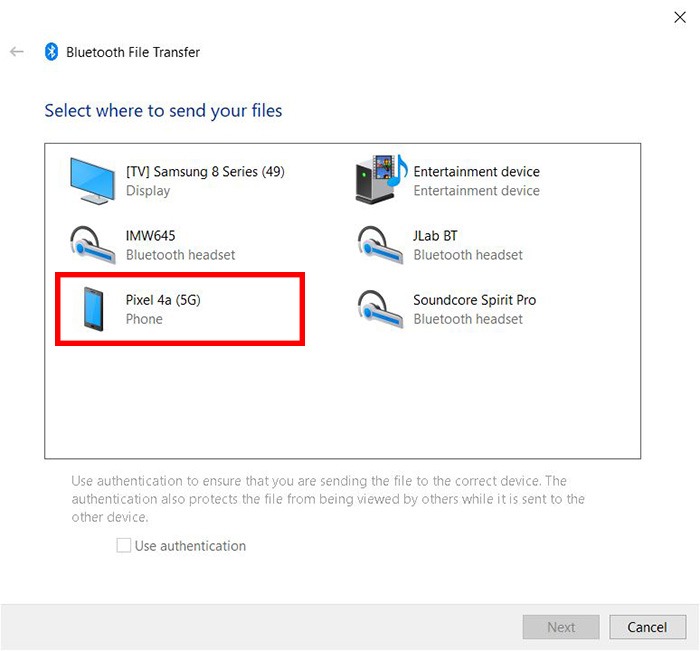This screenshot has width=700, height=651.
Task: Click Bluetooth headset label under Soundcore Spirit Pro
Action: pyautogui.click(x=468, y=319)
